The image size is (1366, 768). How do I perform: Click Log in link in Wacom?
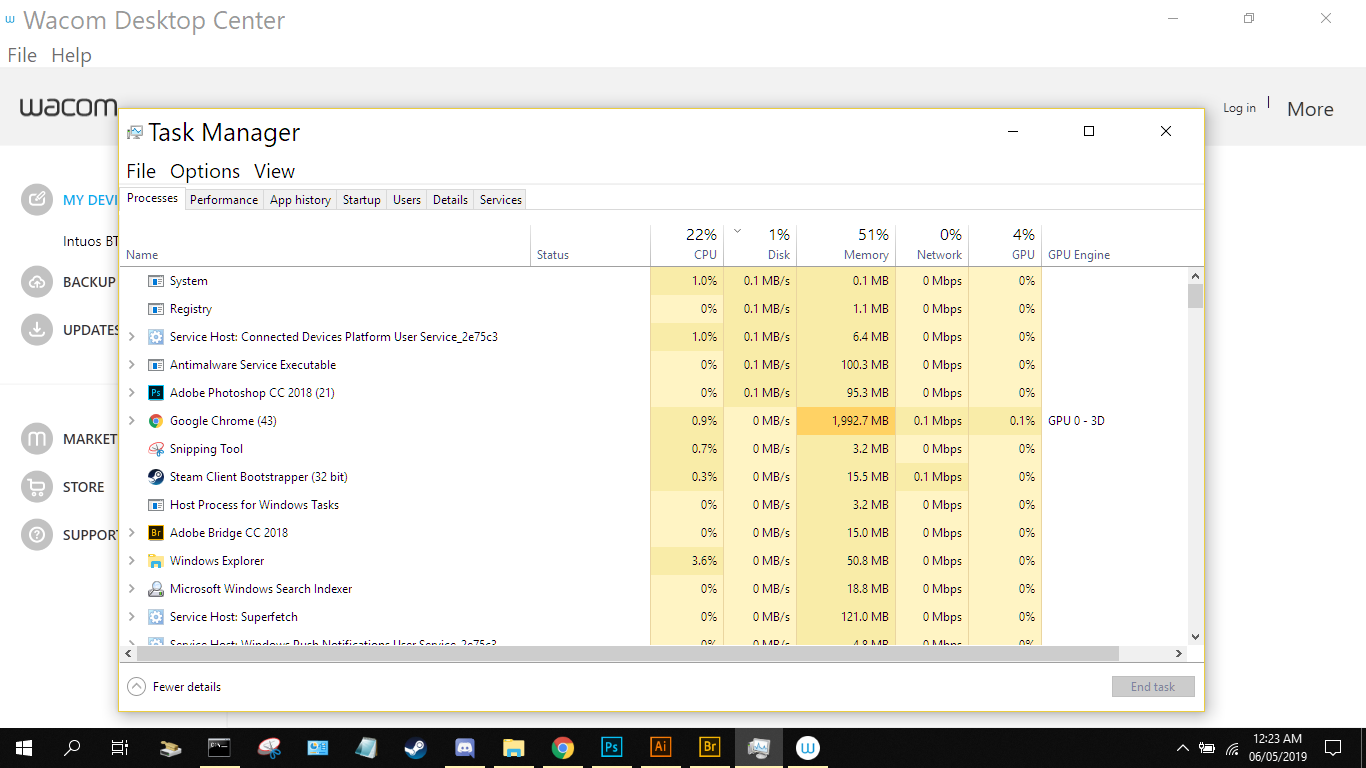click(x=1239, y=108)
